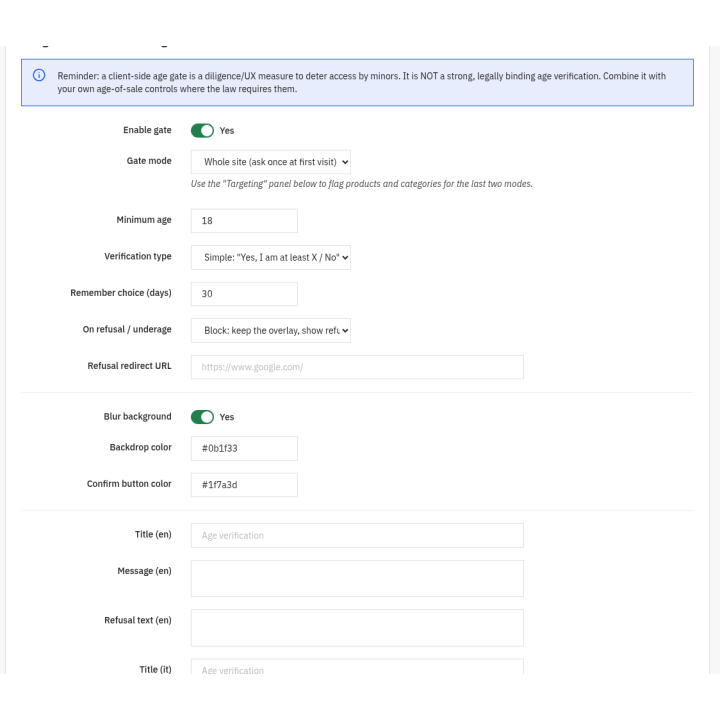The width and height of the screenshot is (720, 720).
Task: Click the Message (en) text area
Action: (x=357, y=579)
